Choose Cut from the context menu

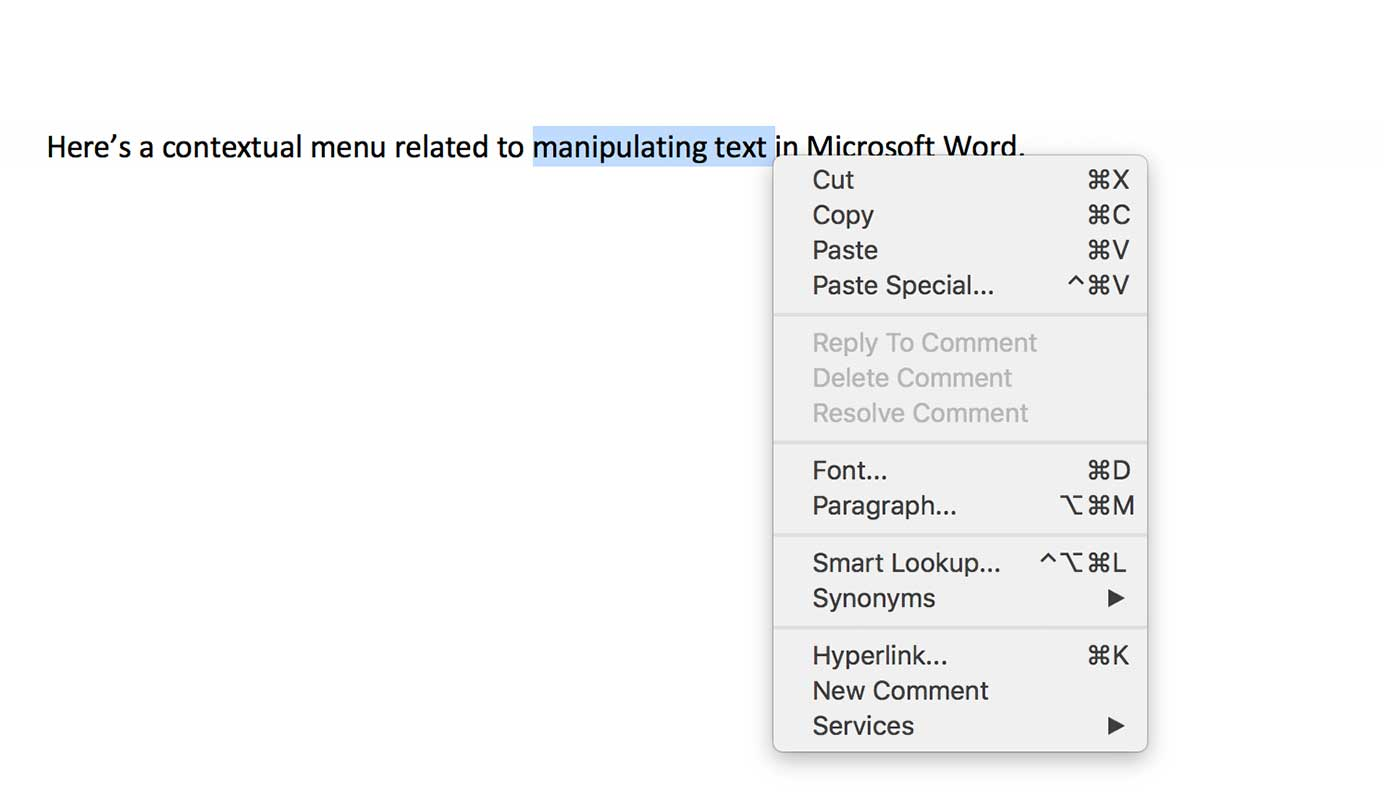(833, 180)
